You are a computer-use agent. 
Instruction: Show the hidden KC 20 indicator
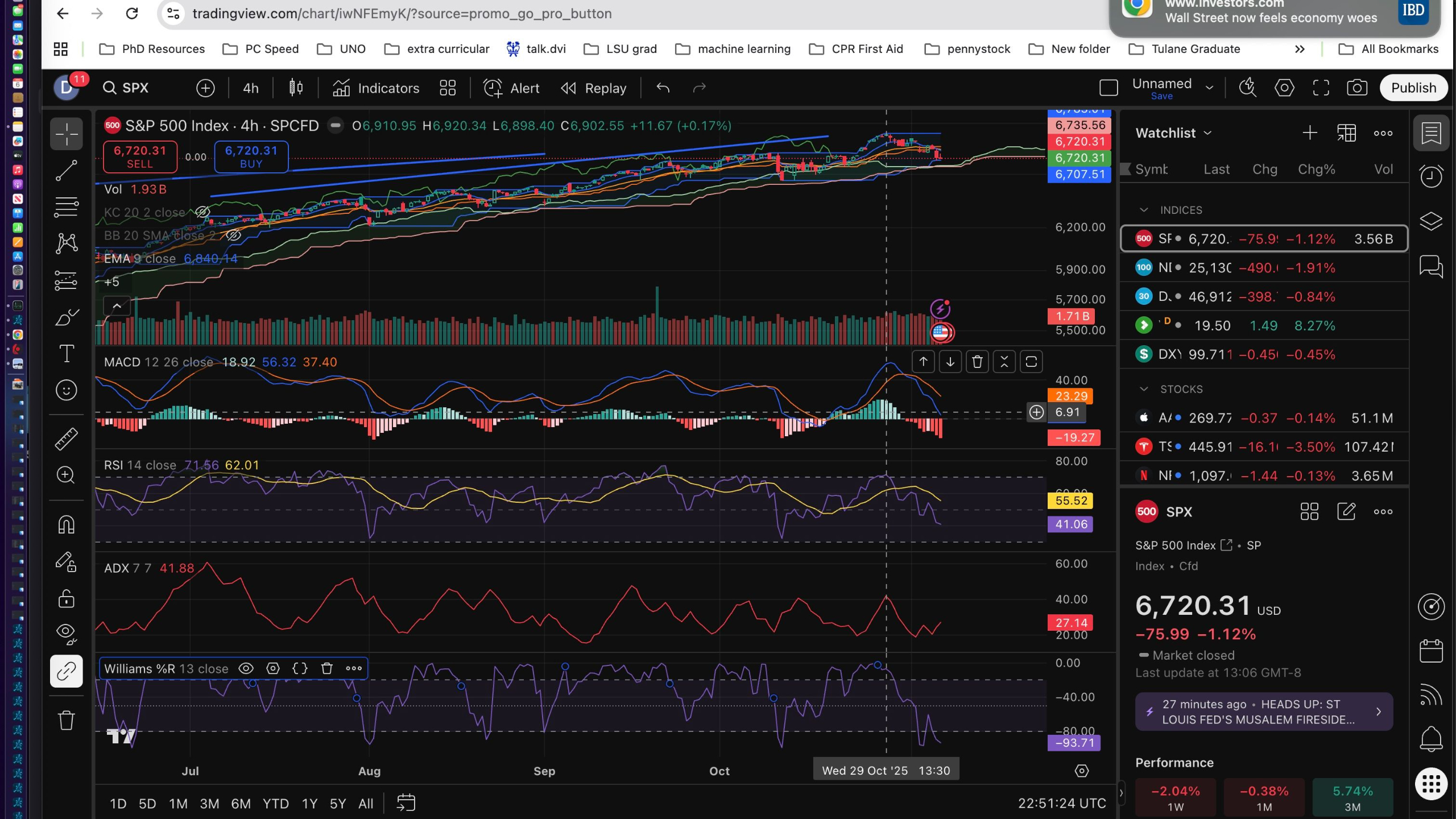(202, 212)
